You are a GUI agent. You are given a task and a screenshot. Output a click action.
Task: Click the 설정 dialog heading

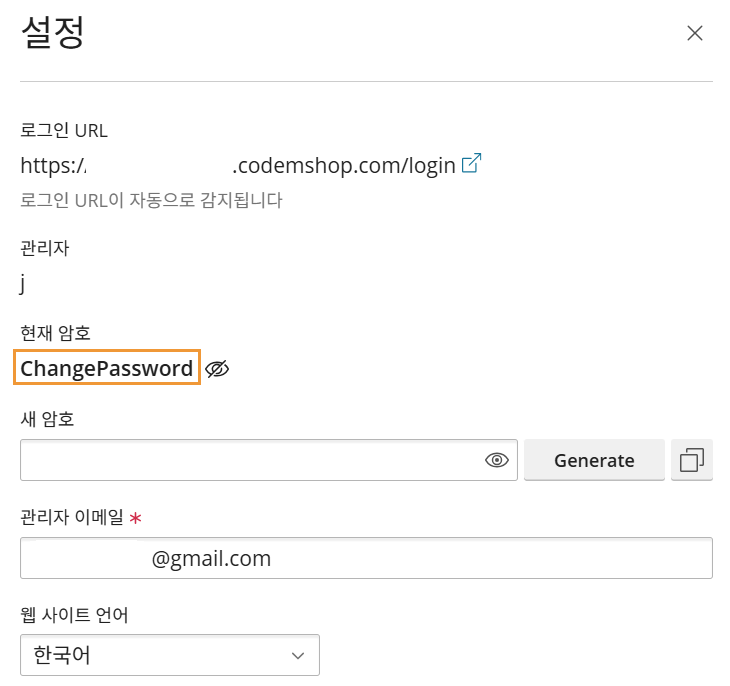pos(52,33)
